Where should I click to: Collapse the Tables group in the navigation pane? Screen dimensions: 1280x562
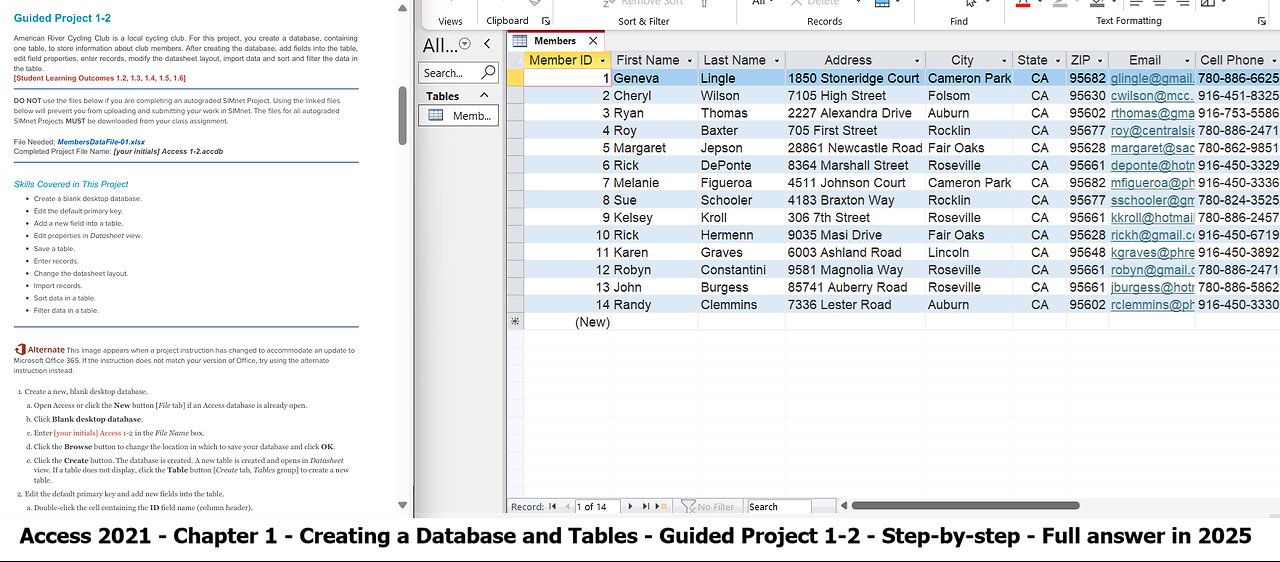(485, 96)
